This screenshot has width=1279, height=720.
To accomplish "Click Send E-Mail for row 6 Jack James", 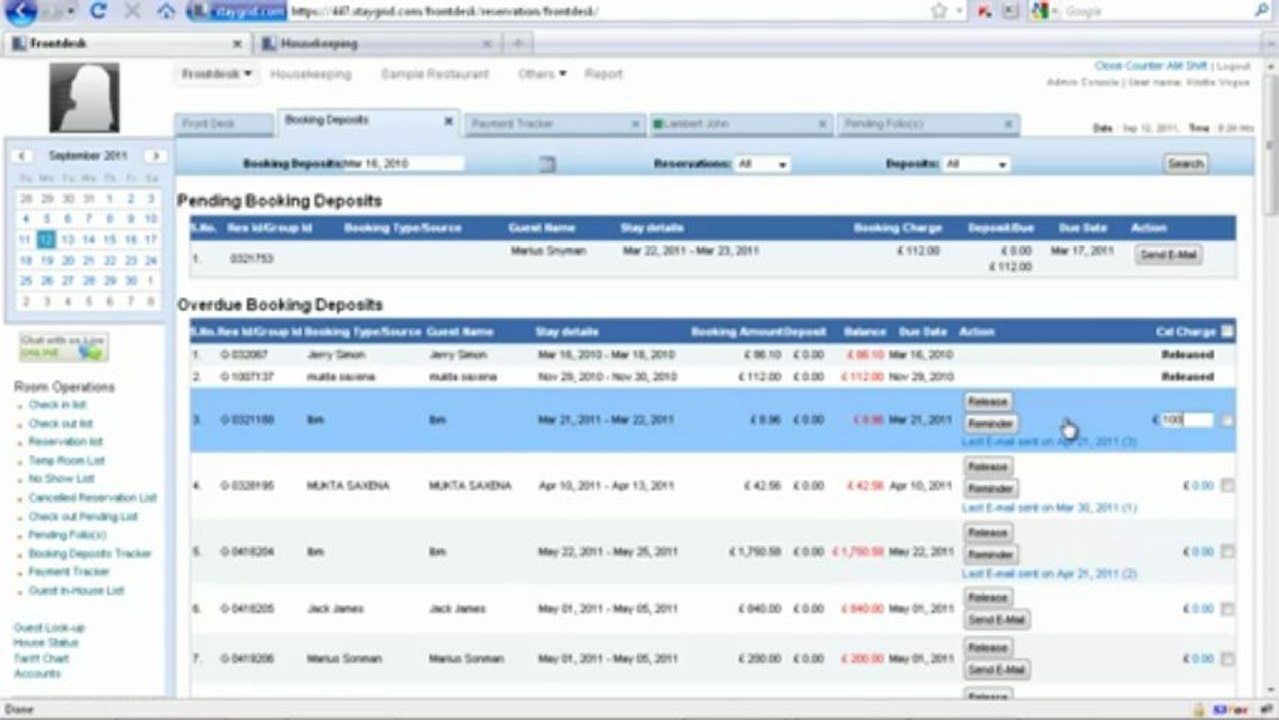I will pyautogui.click(x=997, y=620).
